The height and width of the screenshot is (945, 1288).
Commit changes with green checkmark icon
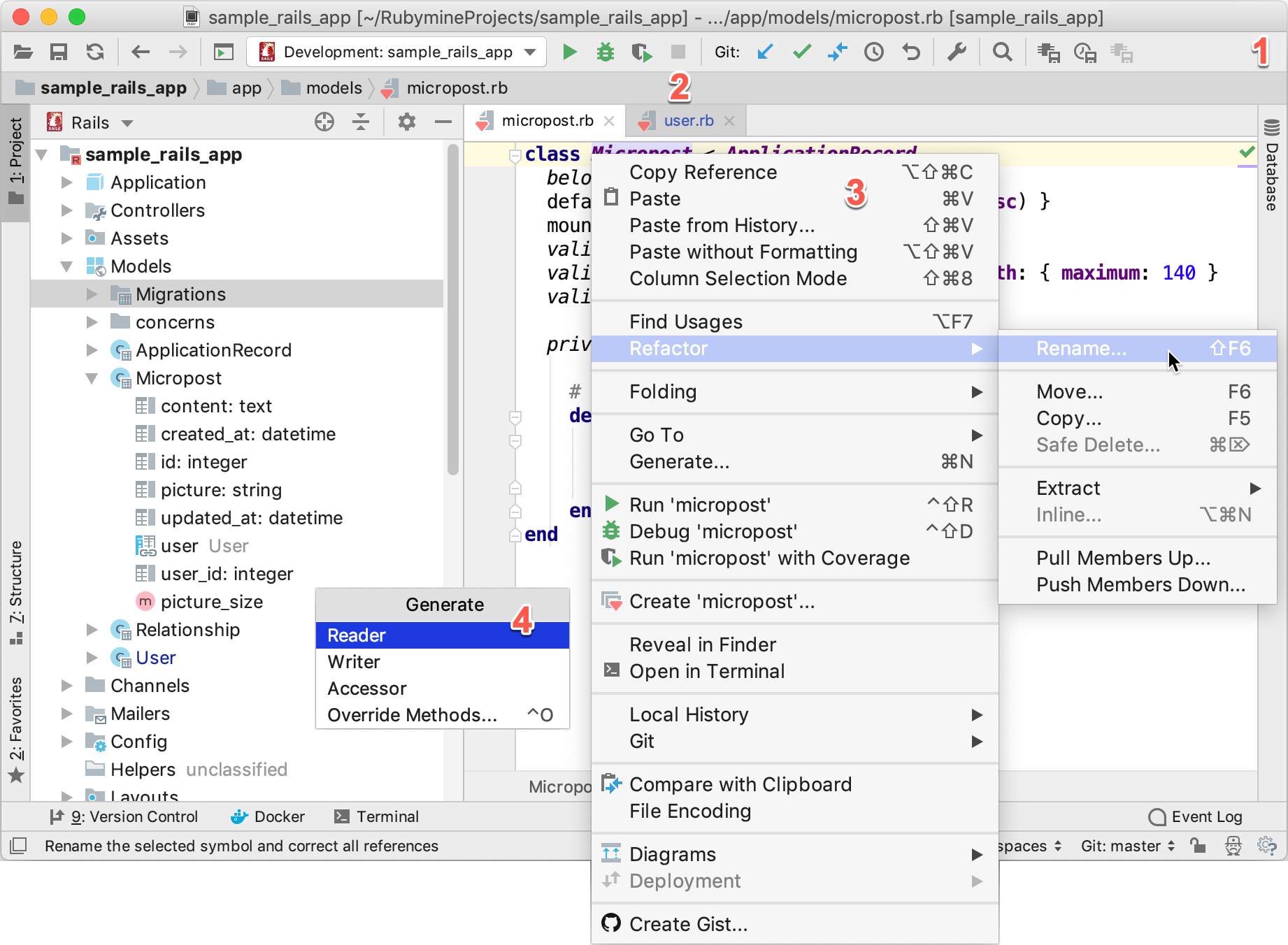pos(802,51)
